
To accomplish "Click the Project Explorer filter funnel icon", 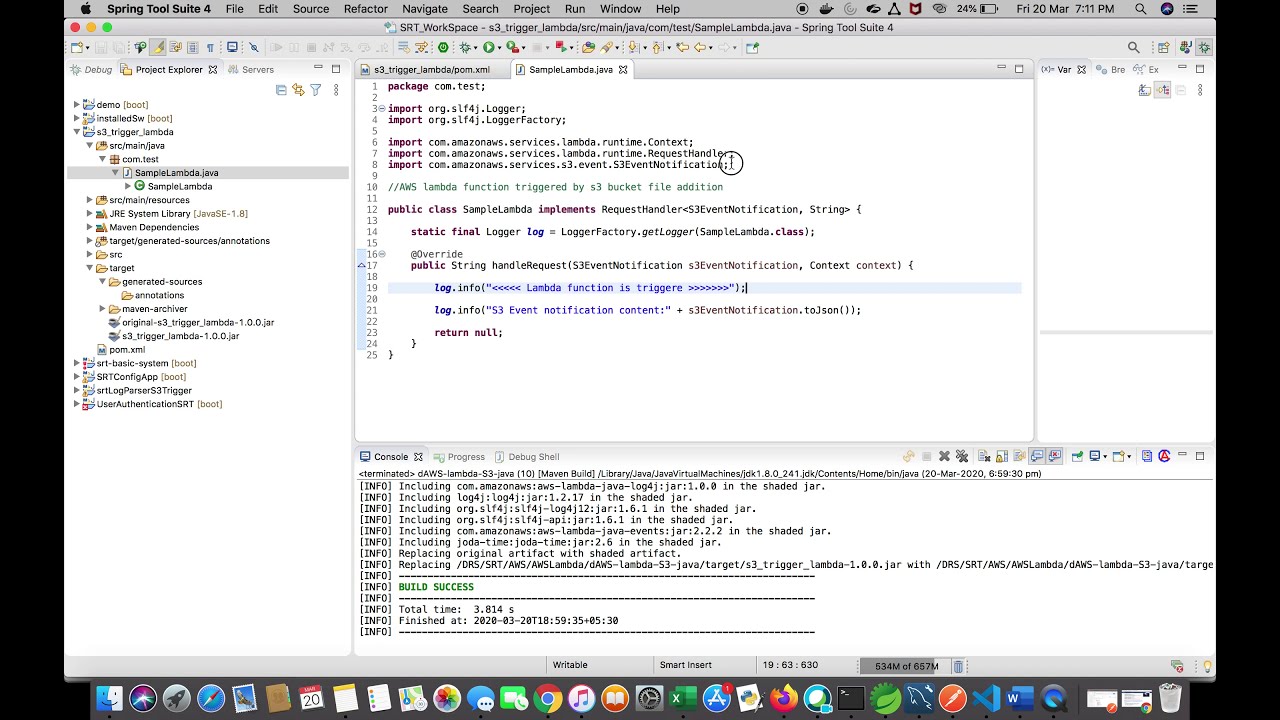I will point(316,90).
